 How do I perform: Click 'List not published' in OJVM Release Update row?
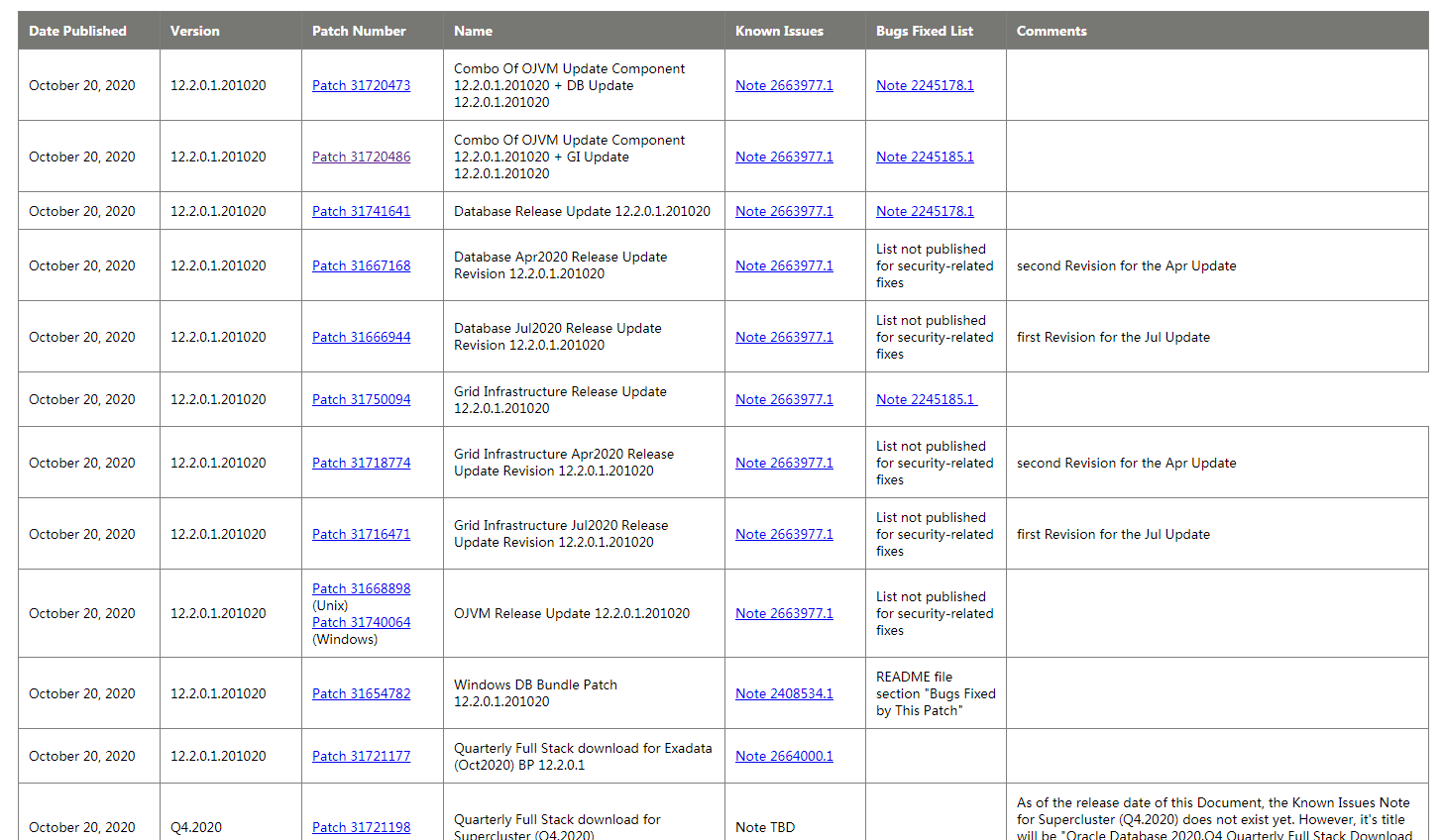935,613
